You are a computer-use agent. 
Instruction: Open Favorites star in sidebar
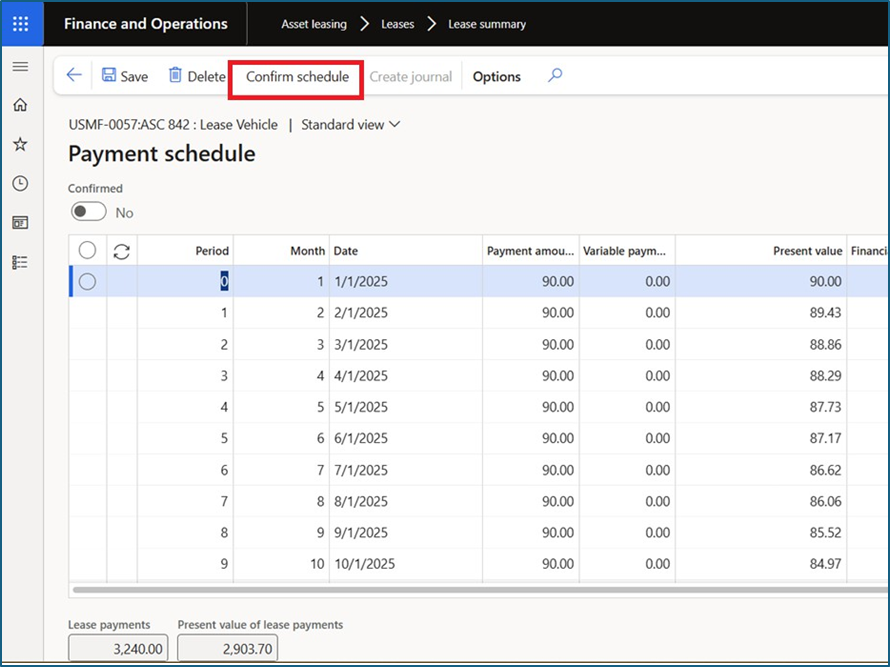tap(20, 144)
